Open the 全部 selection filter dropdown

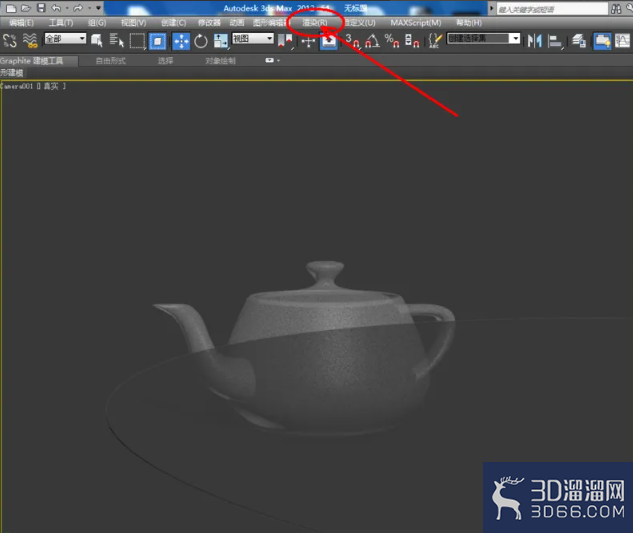(65, 39)
